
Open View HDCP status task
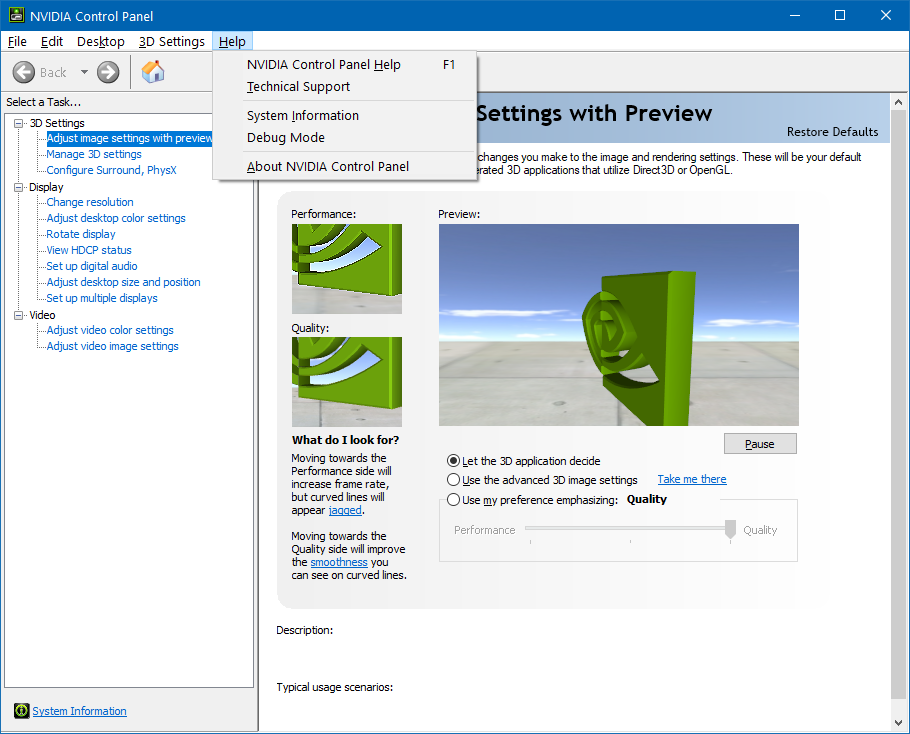point(89,250)
